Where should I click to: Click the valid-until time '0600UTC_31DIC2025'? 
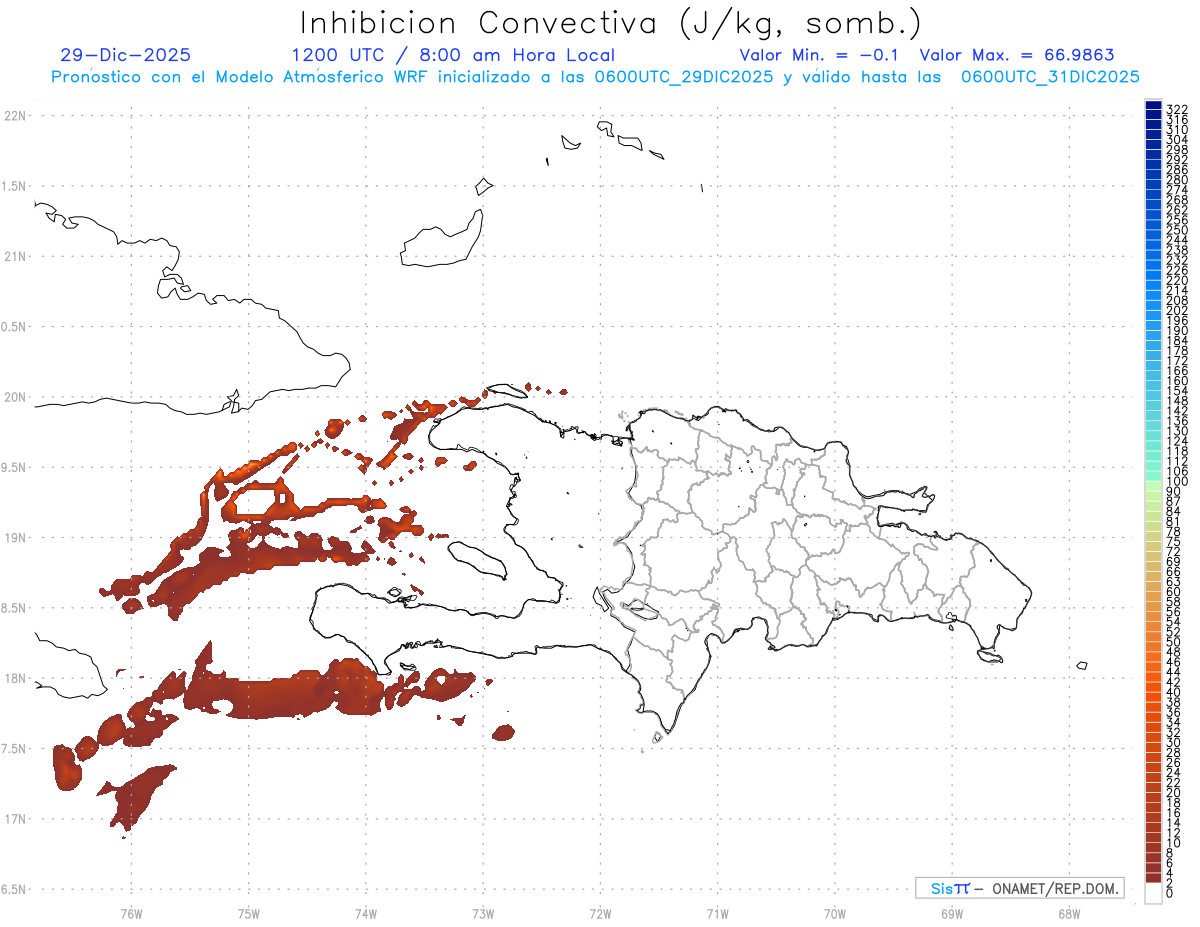pyautogui.click(x=1050, y=77)
